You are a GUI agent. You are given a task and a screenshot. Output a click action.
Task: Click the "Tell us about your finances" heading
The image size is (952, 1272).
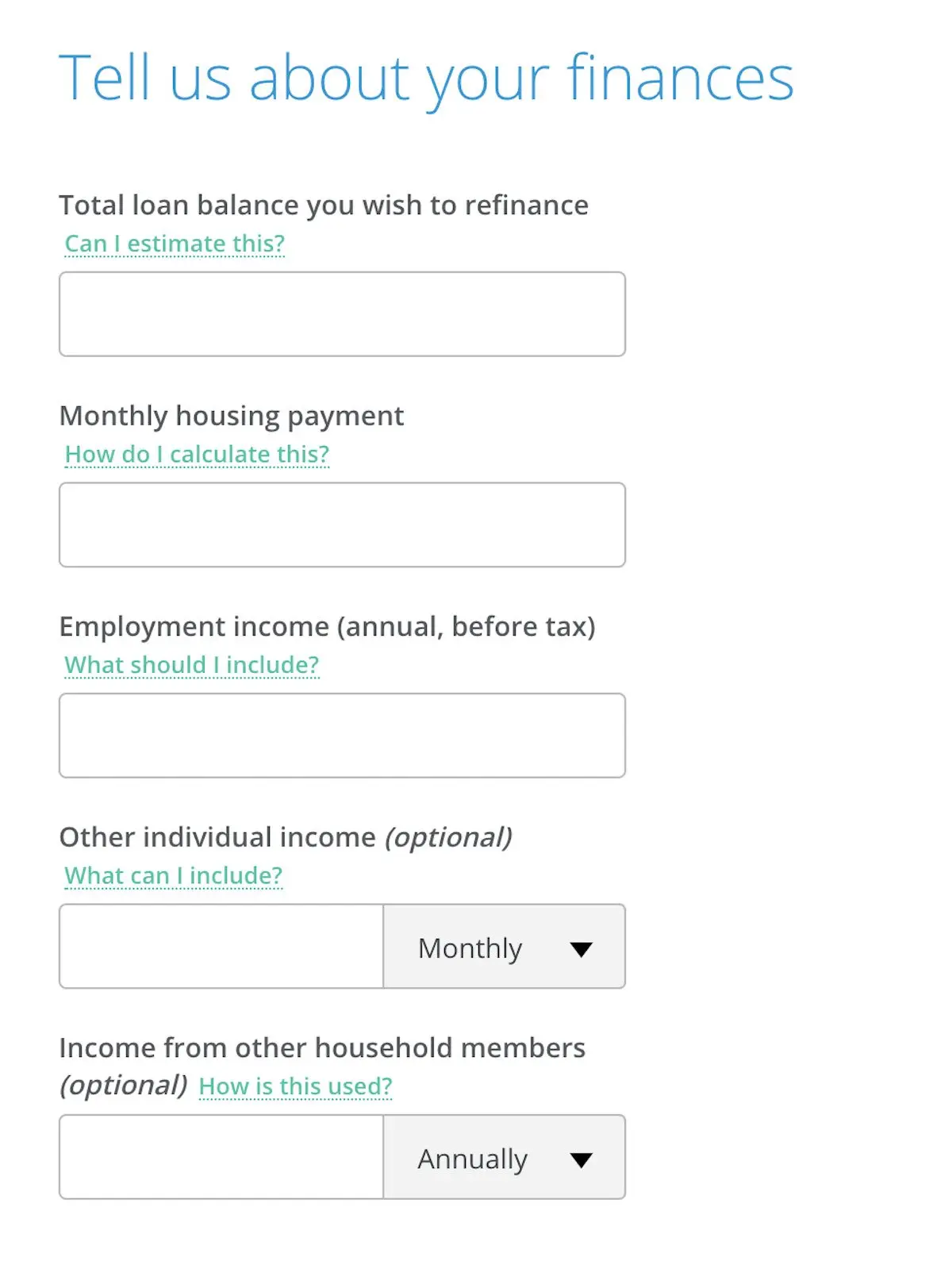click(426, 79)
